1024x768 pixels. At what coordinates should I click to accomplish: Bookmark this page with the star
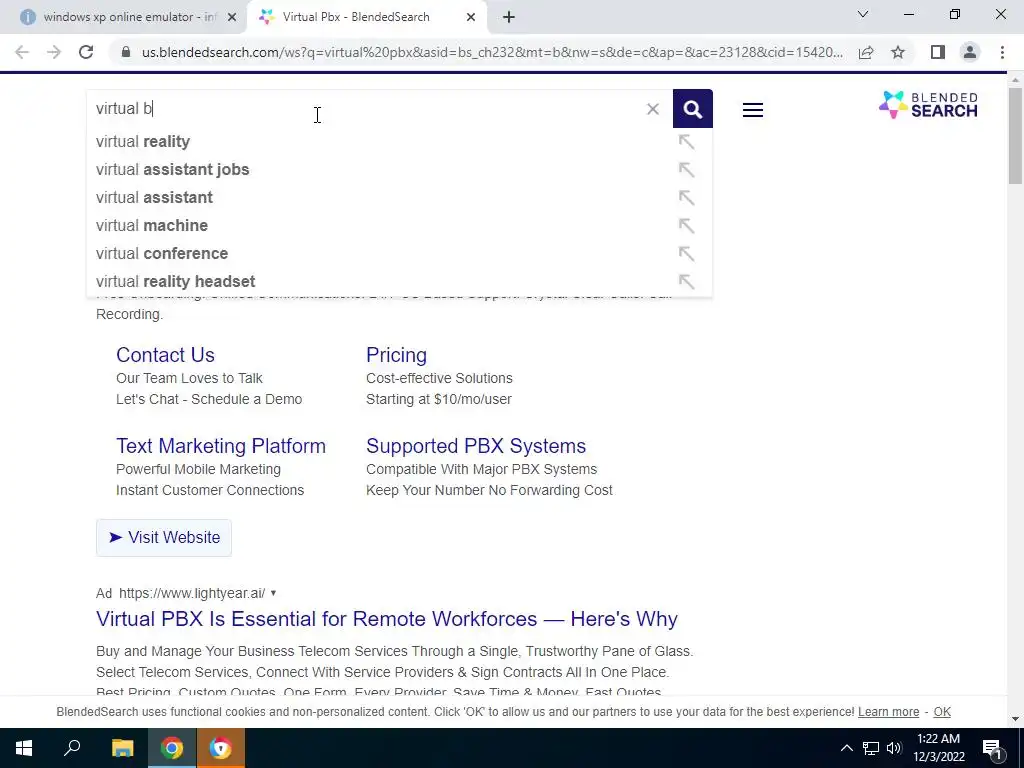click(898, 52)
